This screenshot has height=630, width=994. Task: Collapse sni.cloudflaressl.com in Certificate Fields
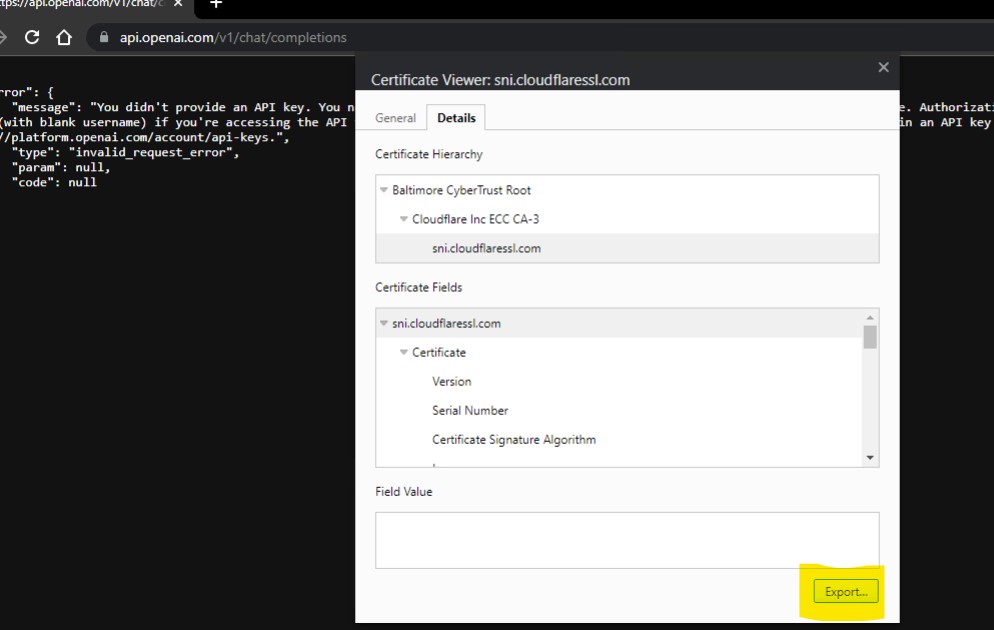pyautogui.click(x=384, y=323)
